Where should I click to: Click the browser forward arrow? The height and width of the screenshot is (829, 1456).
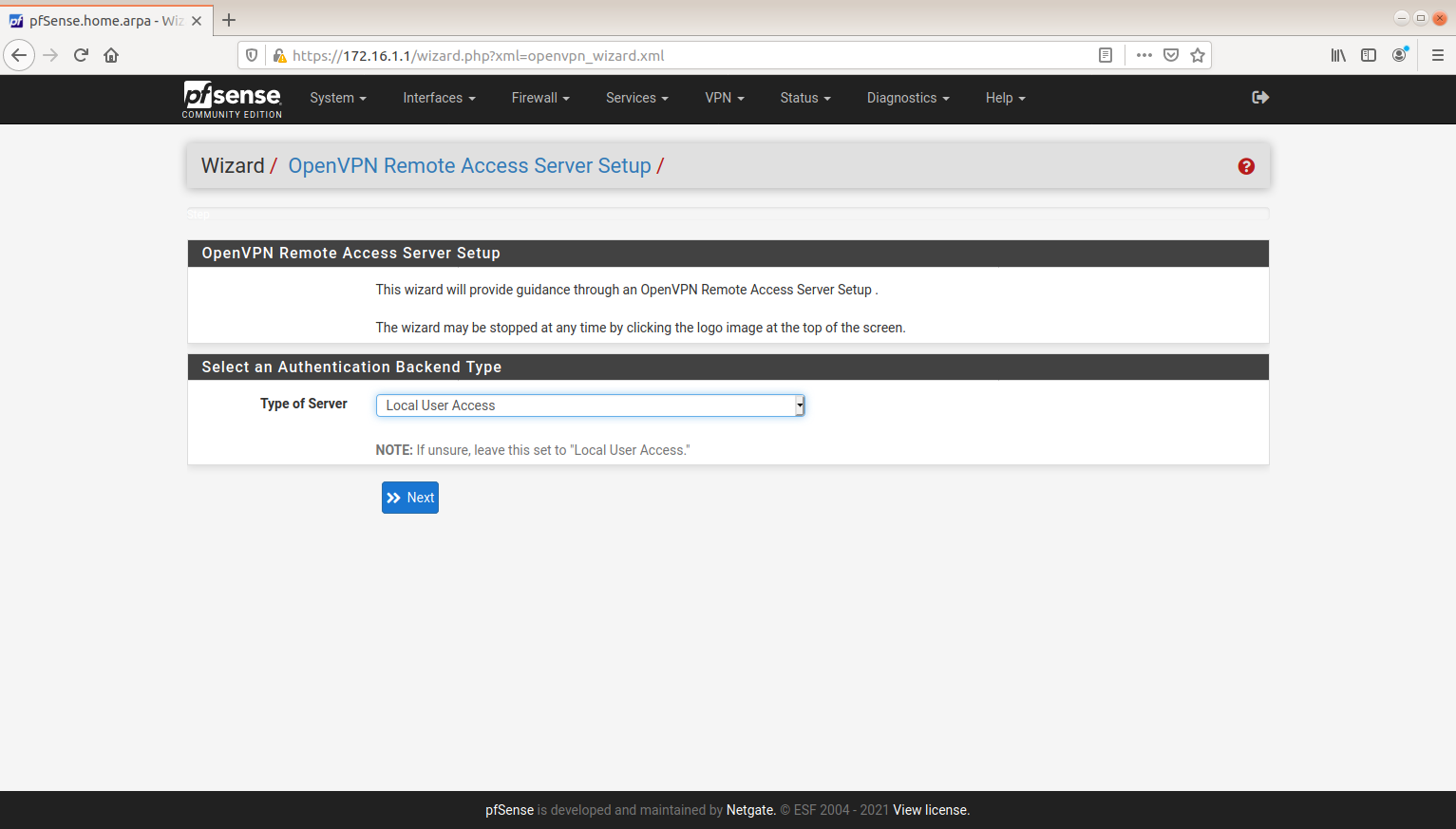point(50,55)
